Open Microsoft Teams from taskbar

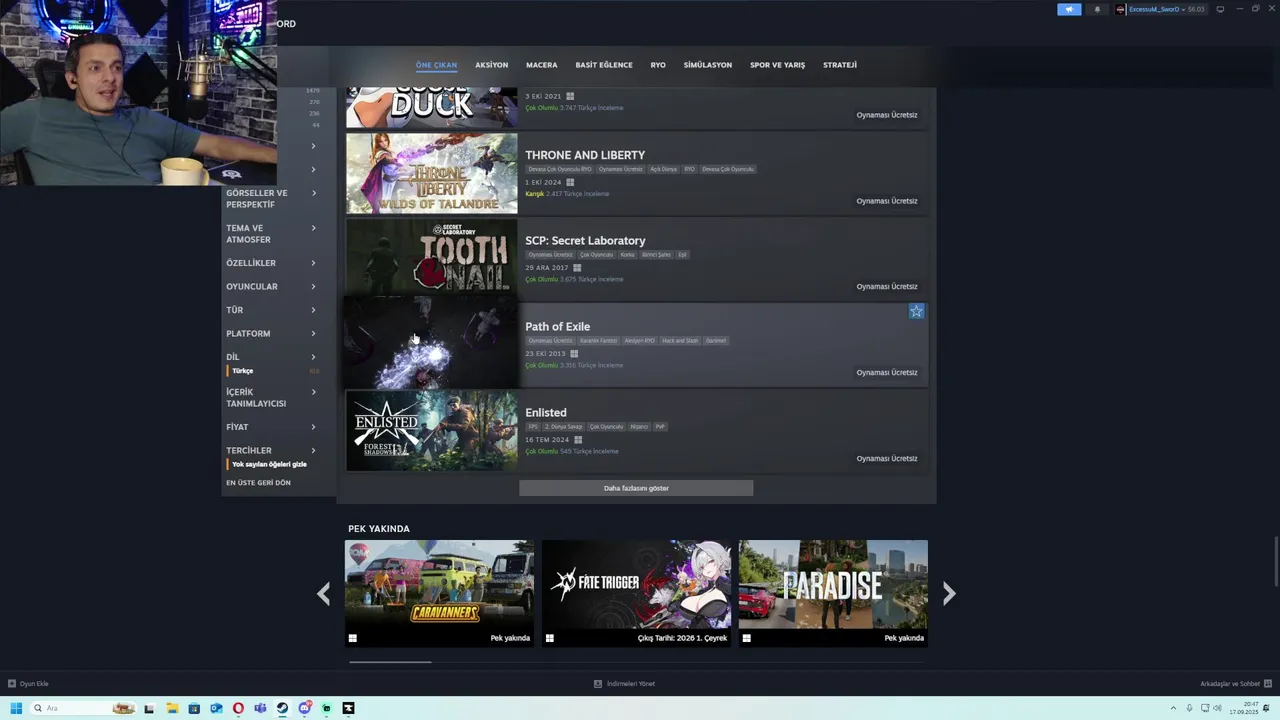click(x=260, y=708)
